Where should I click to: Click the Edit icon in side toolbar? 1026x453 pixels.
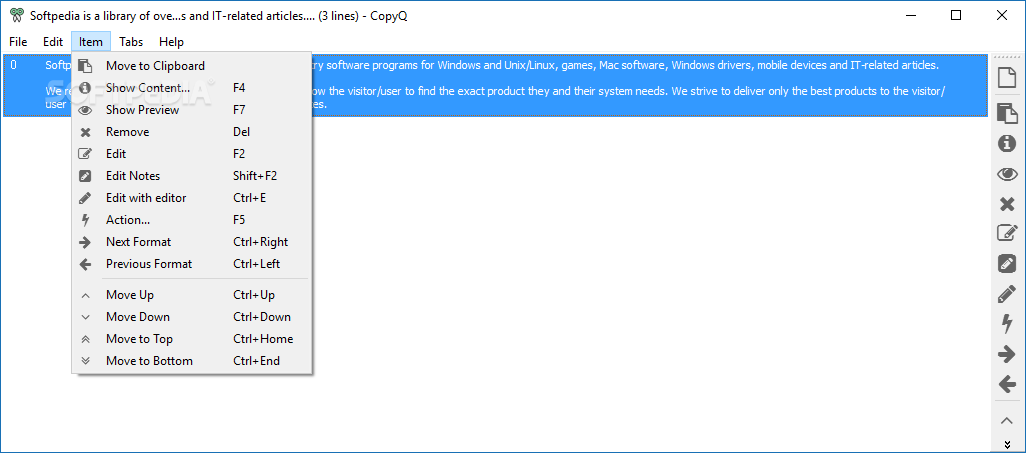1007,232
